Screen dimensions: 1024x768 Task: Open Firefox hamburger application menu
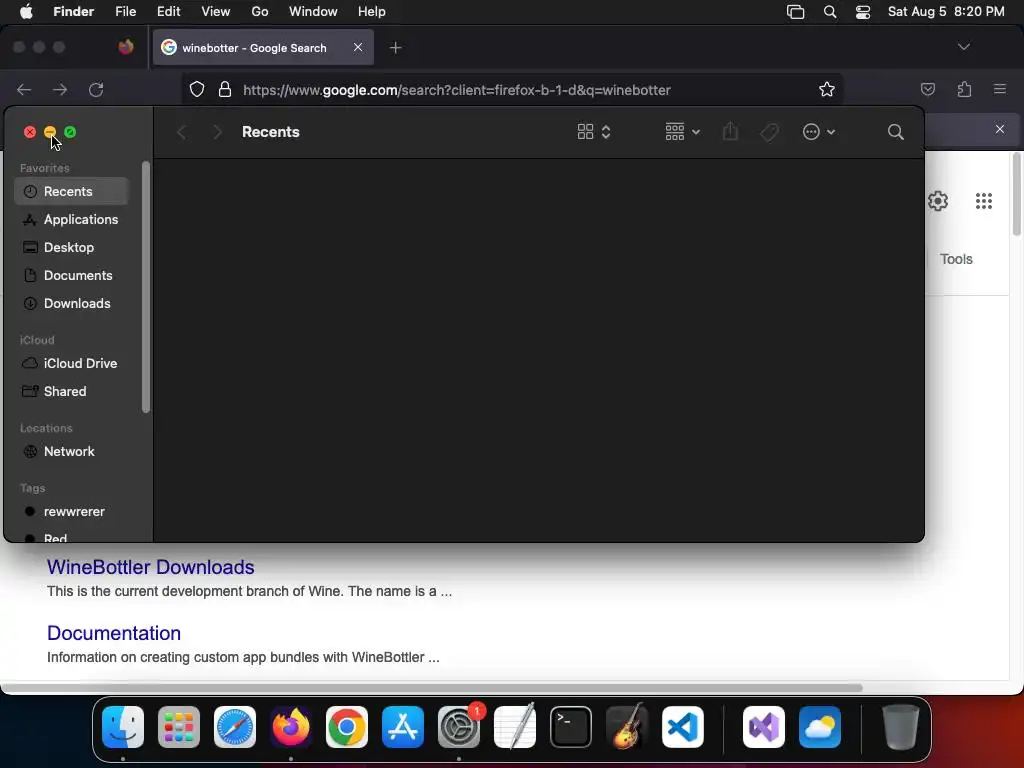(1000, 89)
